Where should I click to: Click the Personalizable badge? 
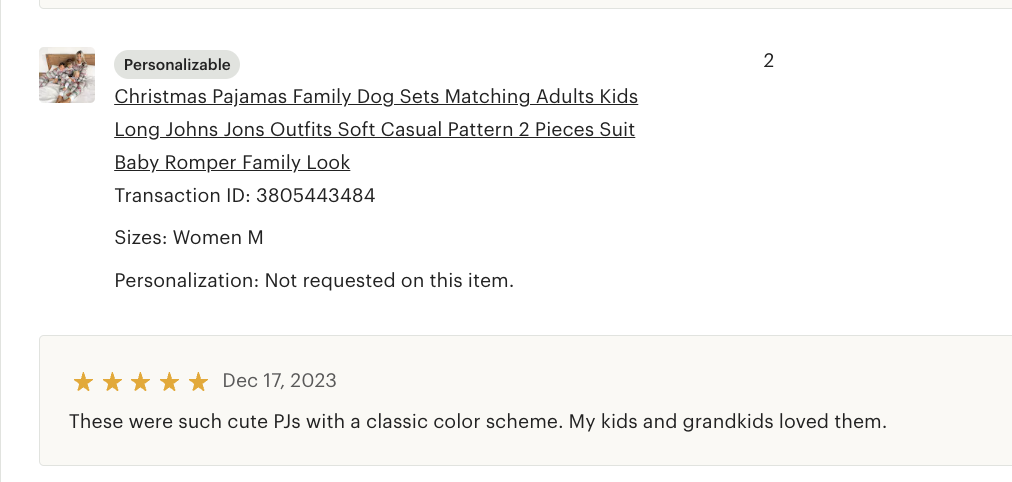[x=177, y=65]
